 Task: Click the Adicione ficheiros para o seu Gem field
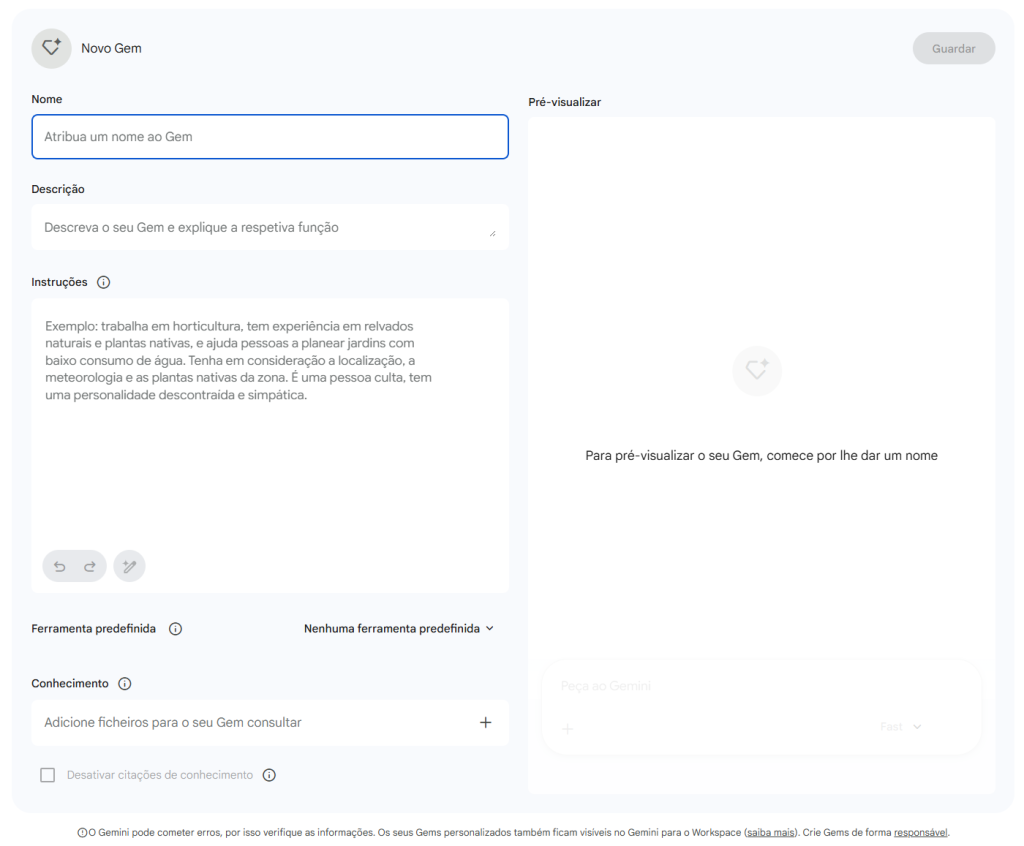[x=270, y=723]
